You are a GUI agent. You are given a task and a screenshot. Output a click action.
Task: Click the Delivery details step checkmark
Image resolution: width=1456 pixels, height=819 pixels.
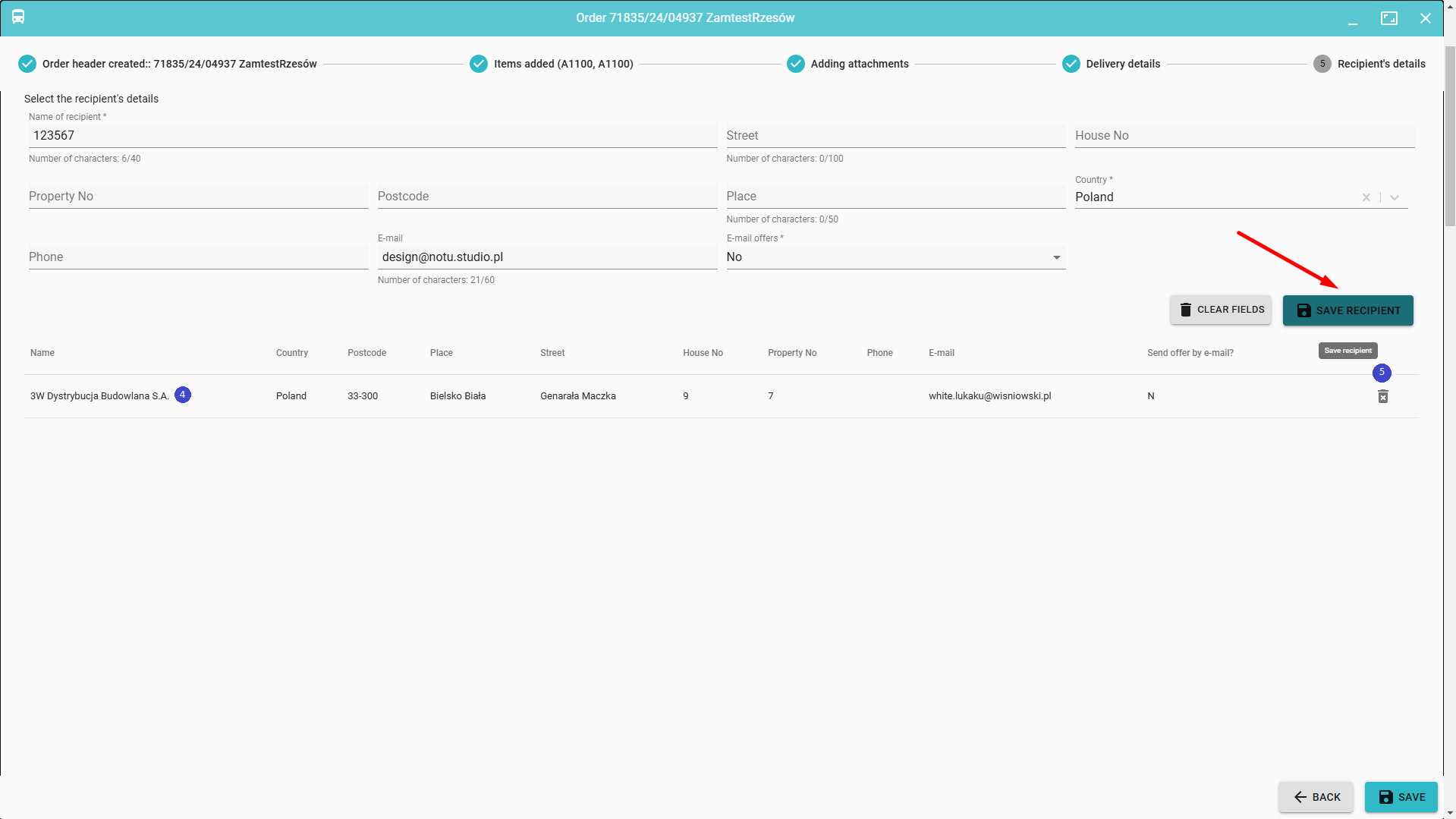[1071, 64]
